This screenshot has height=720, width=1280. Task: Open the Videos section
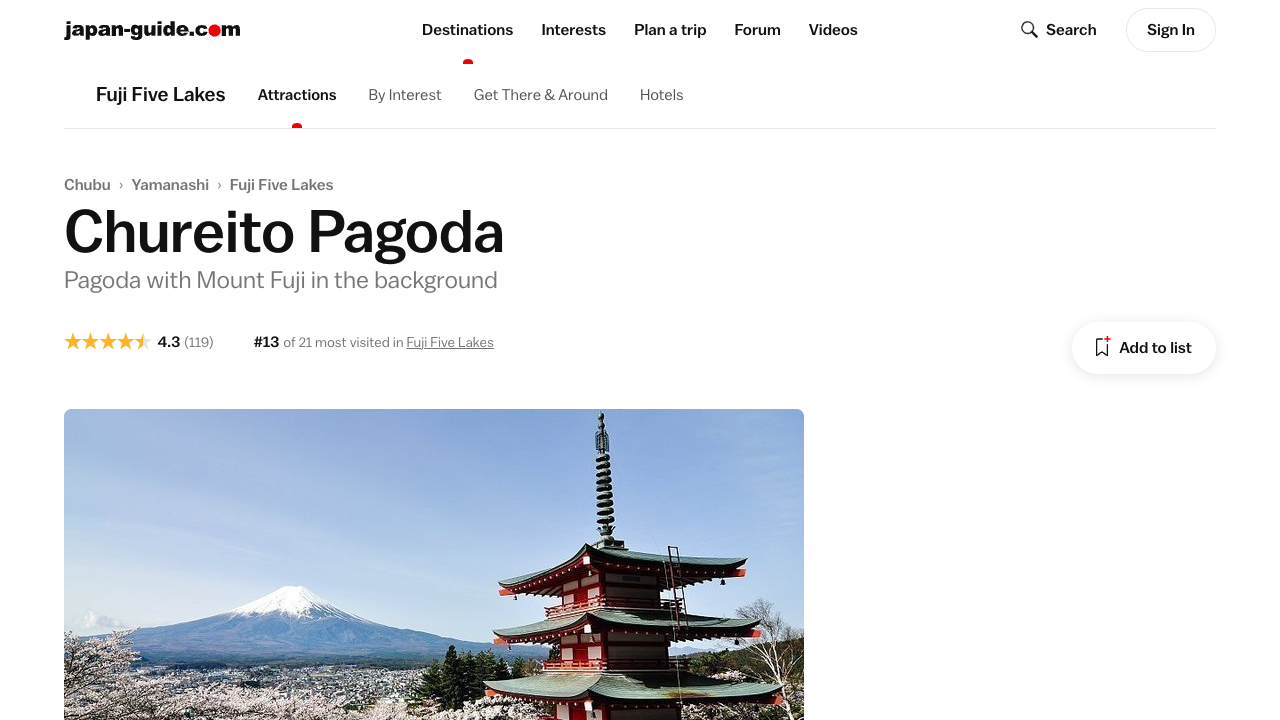(833, 30)
